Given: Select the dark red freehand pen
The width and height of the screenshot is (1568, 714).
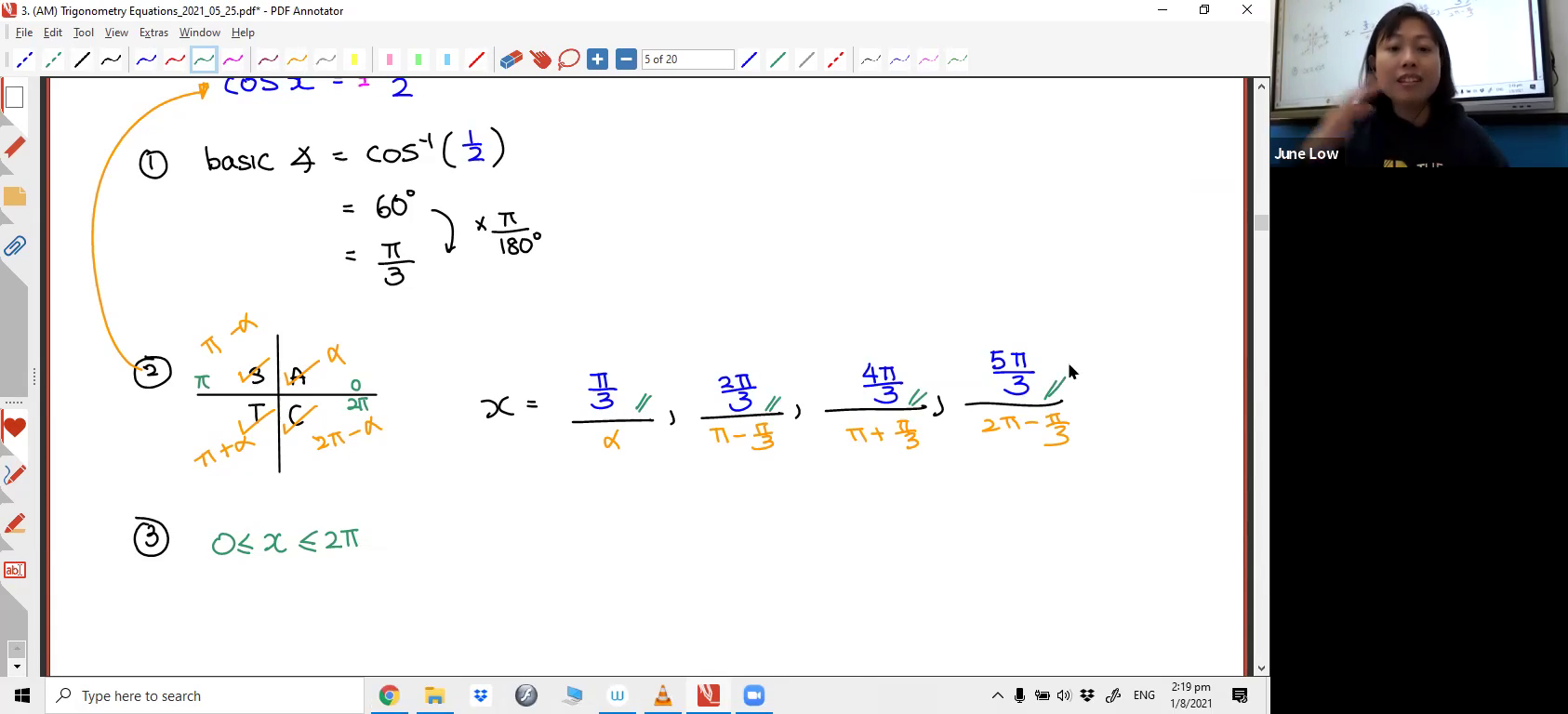Looking at the screenshot, I should click(268, 59).
